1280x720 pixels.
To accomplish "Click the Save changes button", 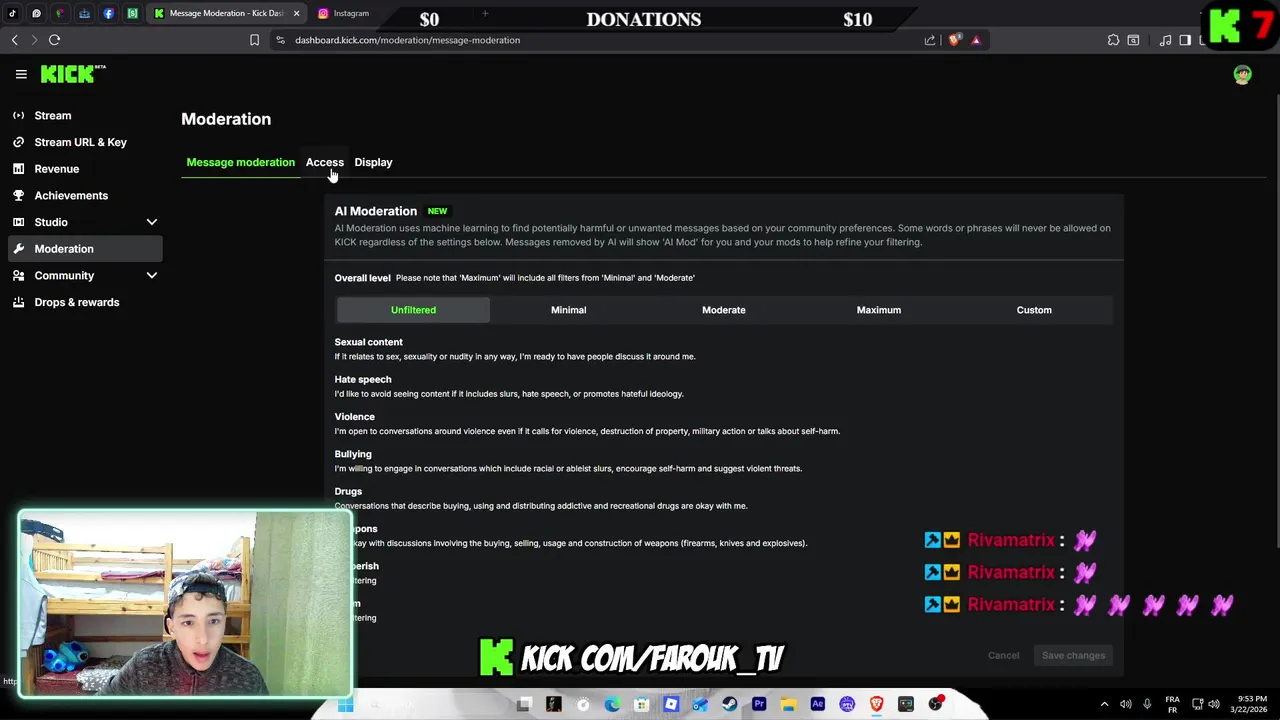I will click(1073, 656).
